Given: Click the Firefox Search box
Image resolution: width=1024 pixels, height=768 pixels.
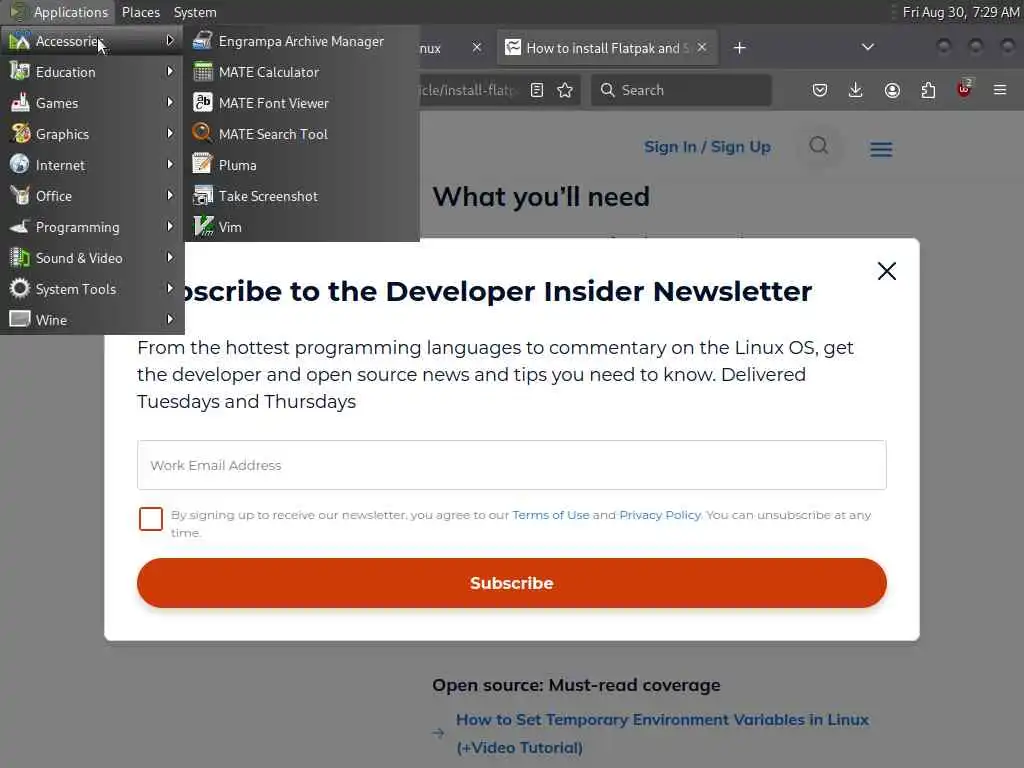Looking at the screenshot, I should coord(681,90).
